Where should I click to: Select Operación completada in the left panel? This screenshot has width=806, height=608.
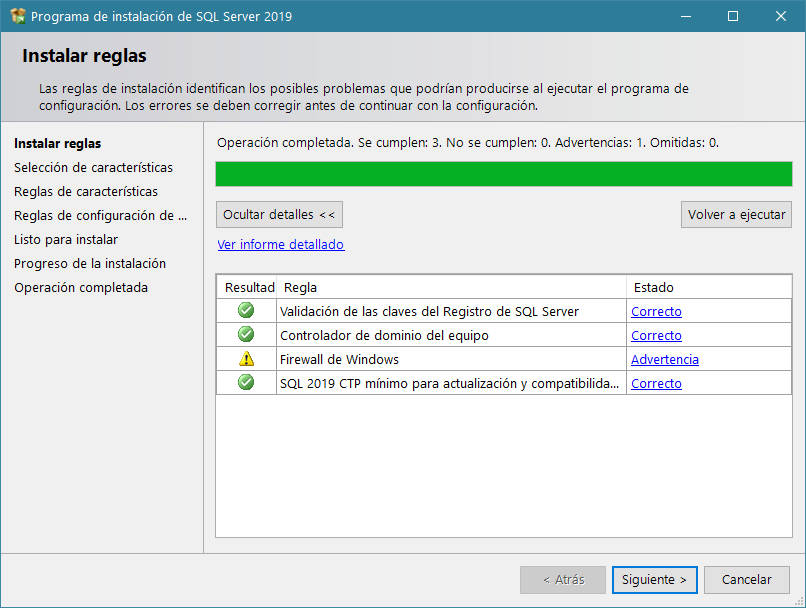[81, 287]
